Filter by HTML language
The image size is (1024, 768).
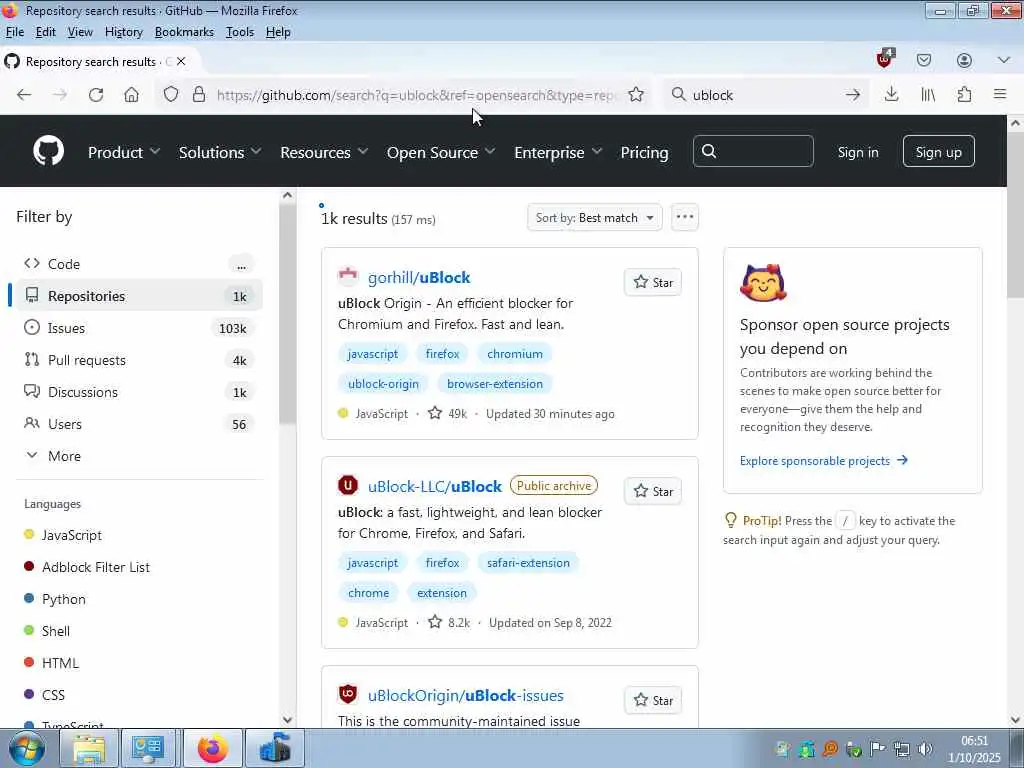click(60, 663)
